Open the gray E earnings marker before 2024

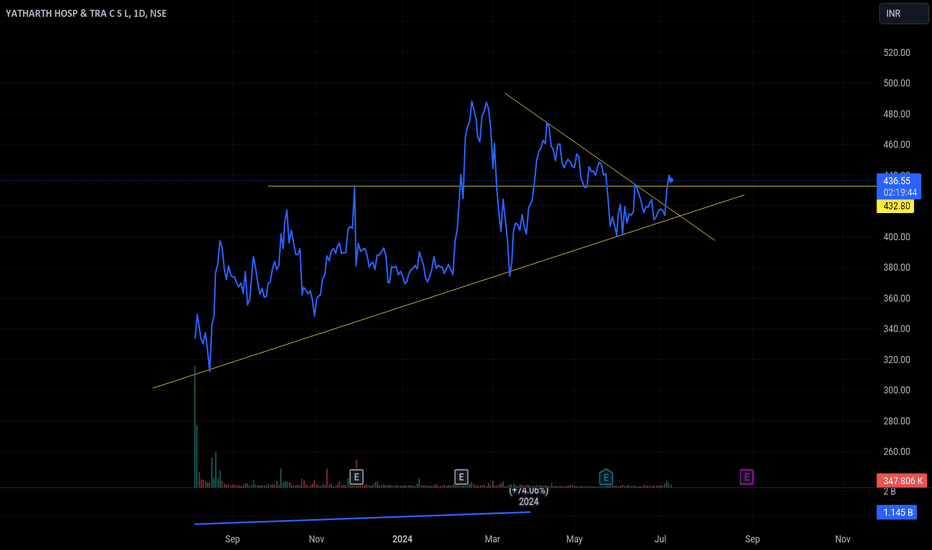pyautogui.click(x=356, y=476)
